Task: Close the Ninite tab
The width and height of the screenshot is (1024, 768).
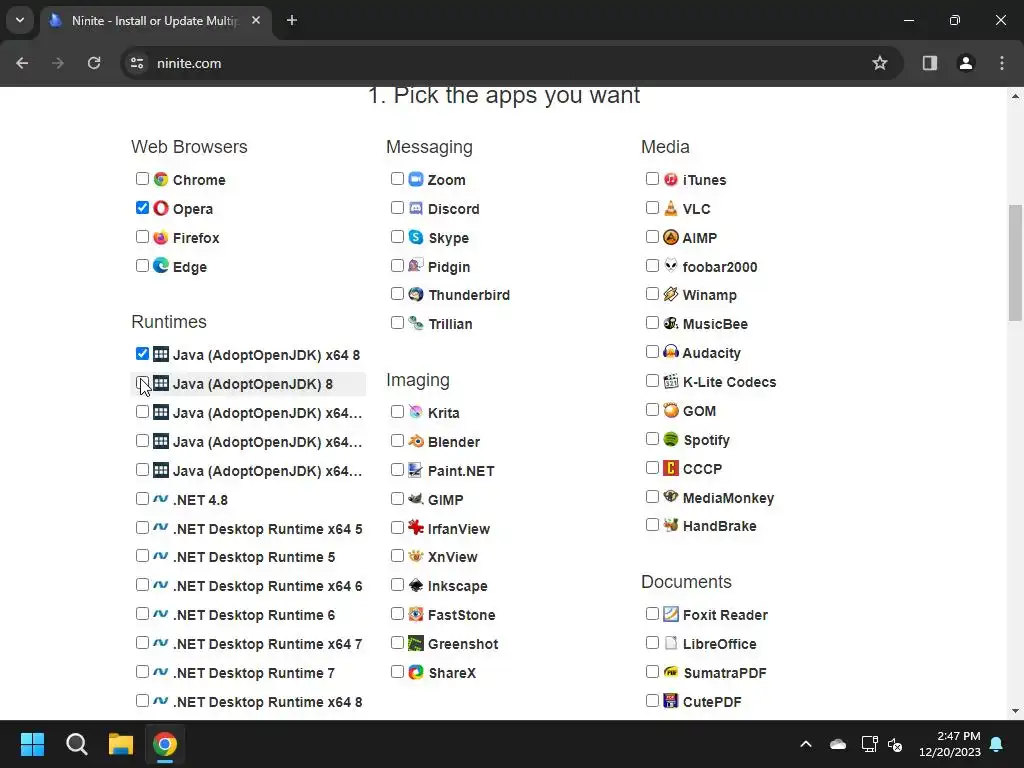Action: coord(256,20)
